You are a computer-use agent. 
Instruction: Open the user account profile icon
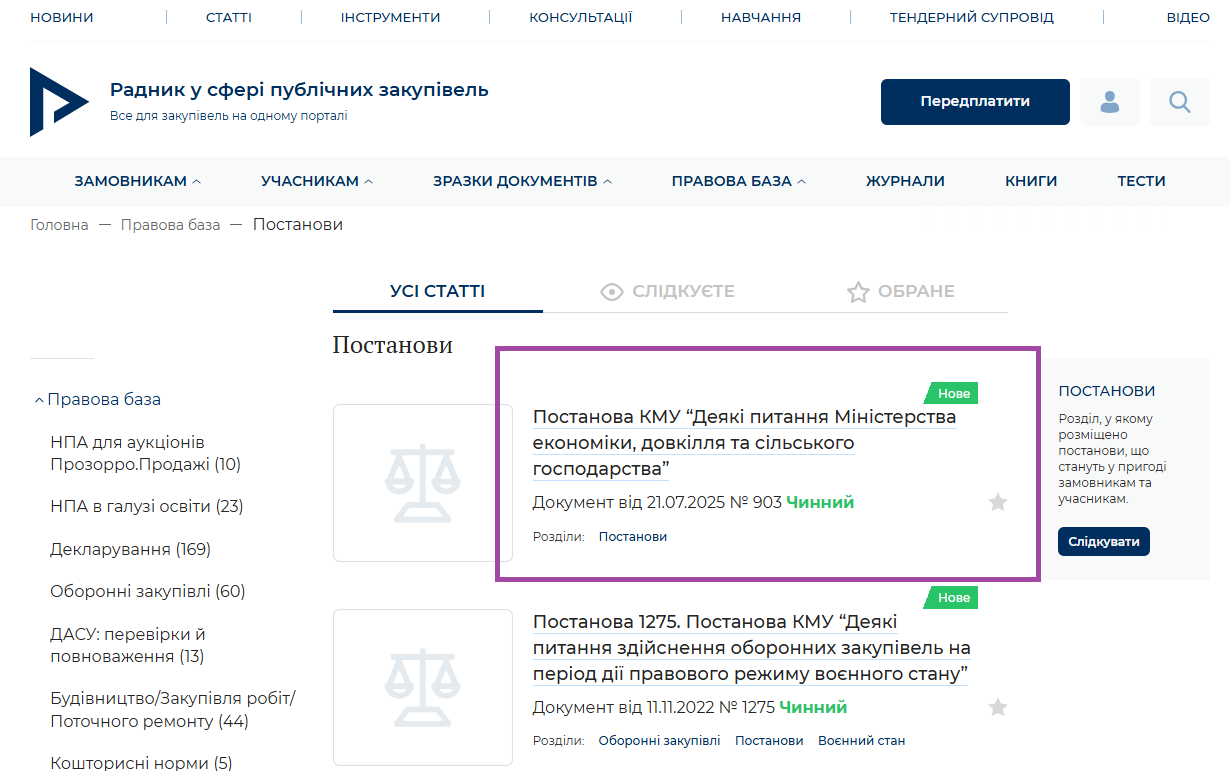click(x=1109, y=102)
